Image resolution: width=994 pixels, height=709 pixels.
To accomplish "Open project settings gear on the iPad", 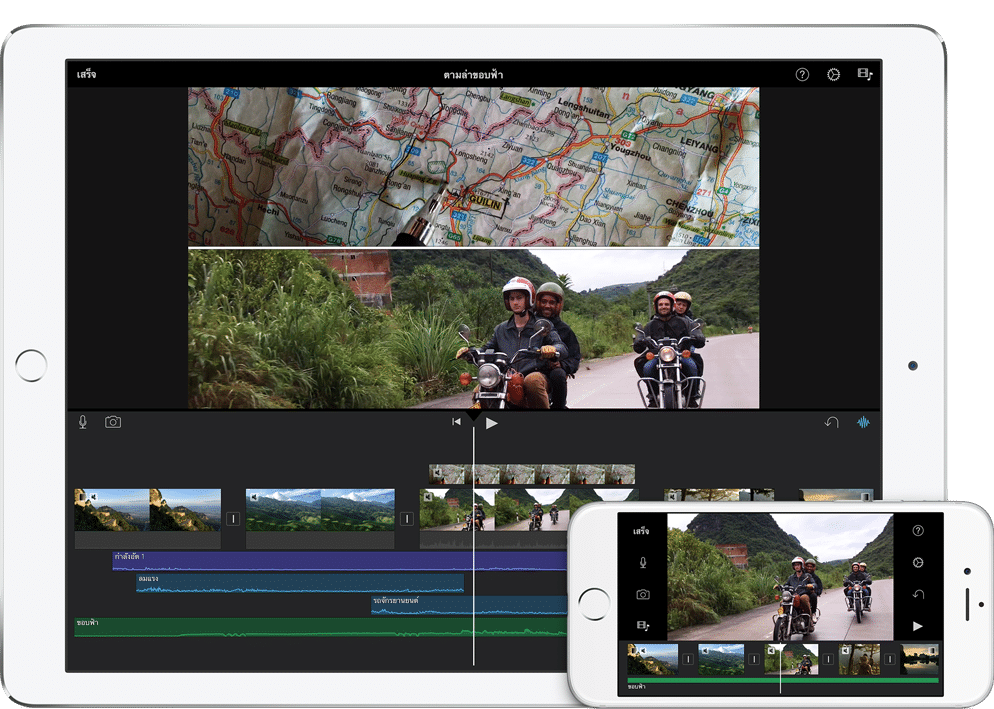I will pos(833,75).
